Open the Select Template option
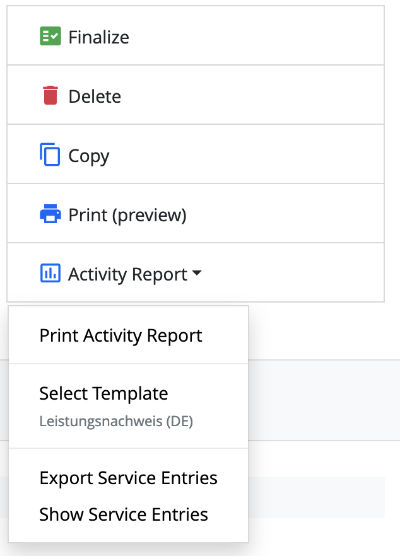This screenshot has height=556, width=400. 104,394
